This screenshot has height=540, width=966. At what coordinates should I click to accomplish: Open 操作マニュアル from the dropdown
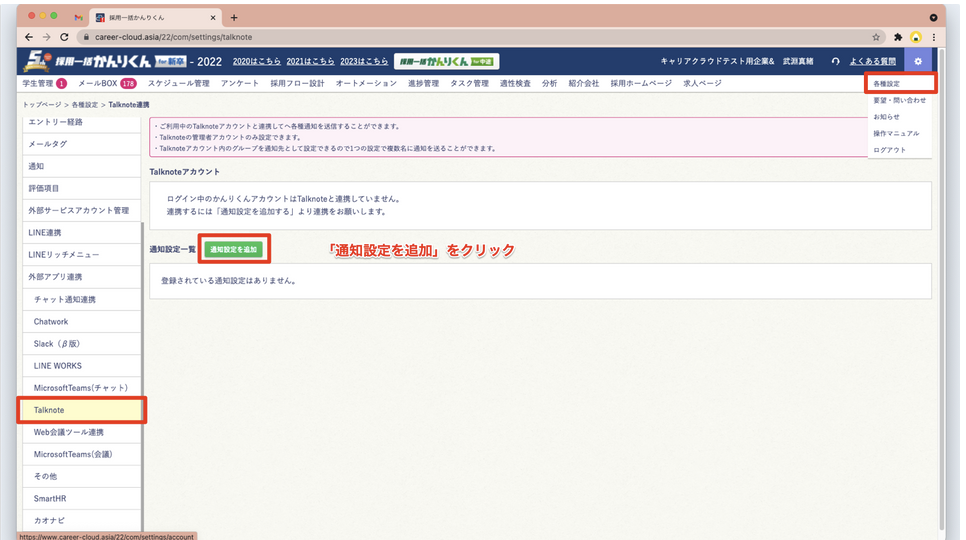click(895, 133)
